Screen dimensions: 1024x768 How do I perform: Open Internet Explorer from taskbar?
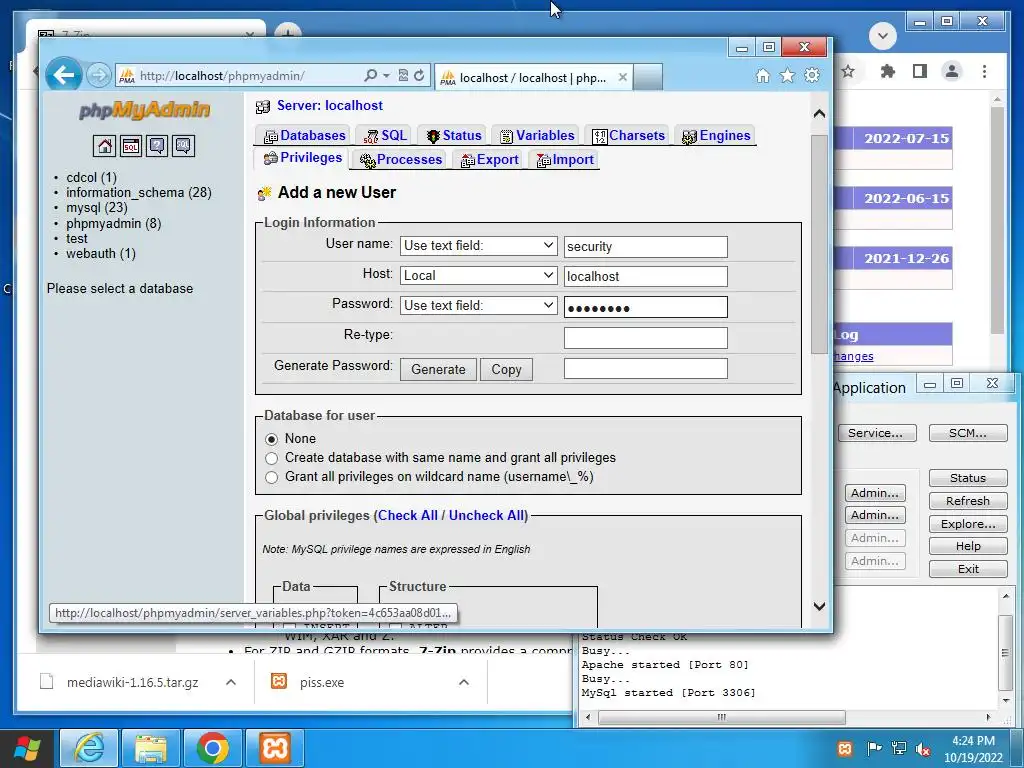point(89,748)
